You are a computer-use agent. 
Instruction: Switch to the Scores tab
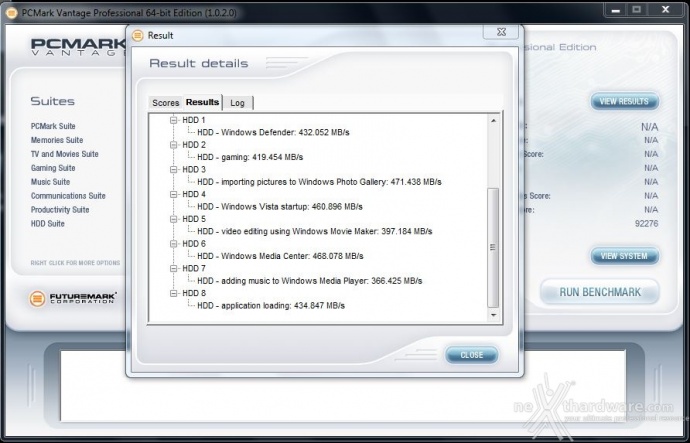point(165,103)
